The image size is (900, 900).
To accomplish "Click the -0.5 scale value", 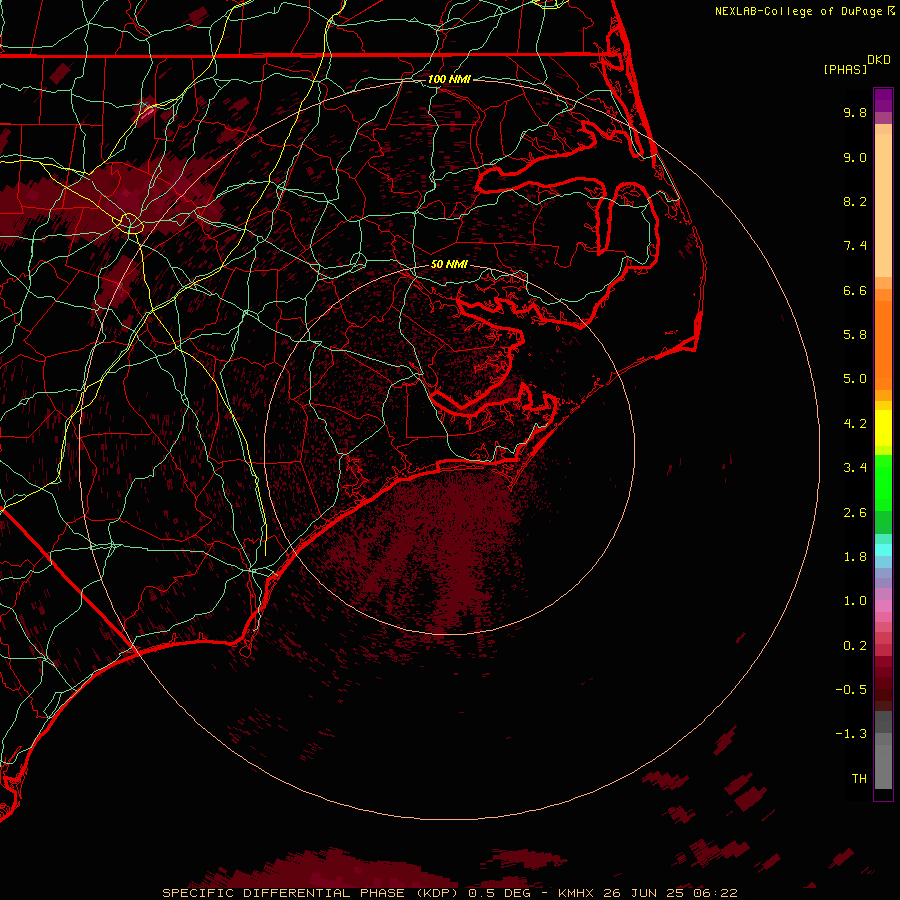I will 851,690.
